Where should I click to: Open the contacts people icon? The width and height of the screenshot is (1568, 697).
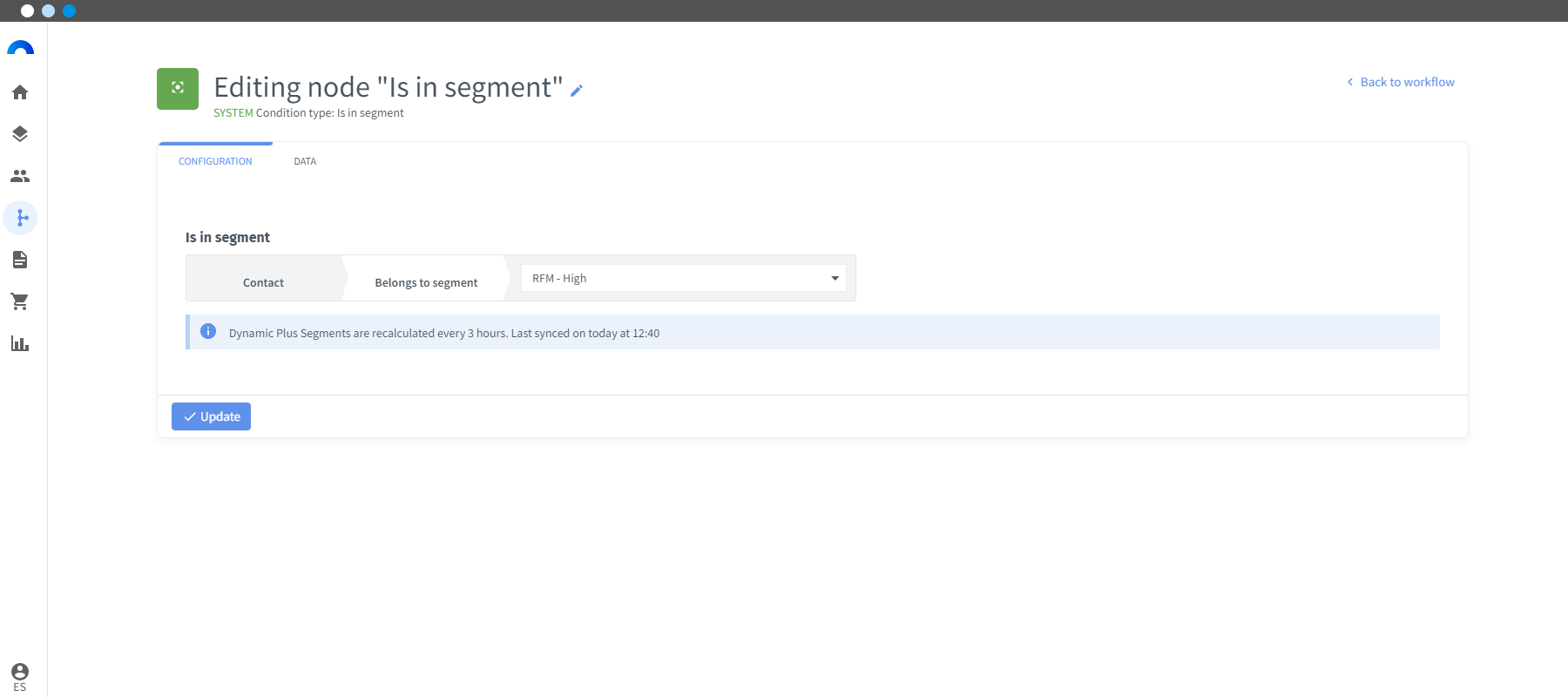coord(20,176)
